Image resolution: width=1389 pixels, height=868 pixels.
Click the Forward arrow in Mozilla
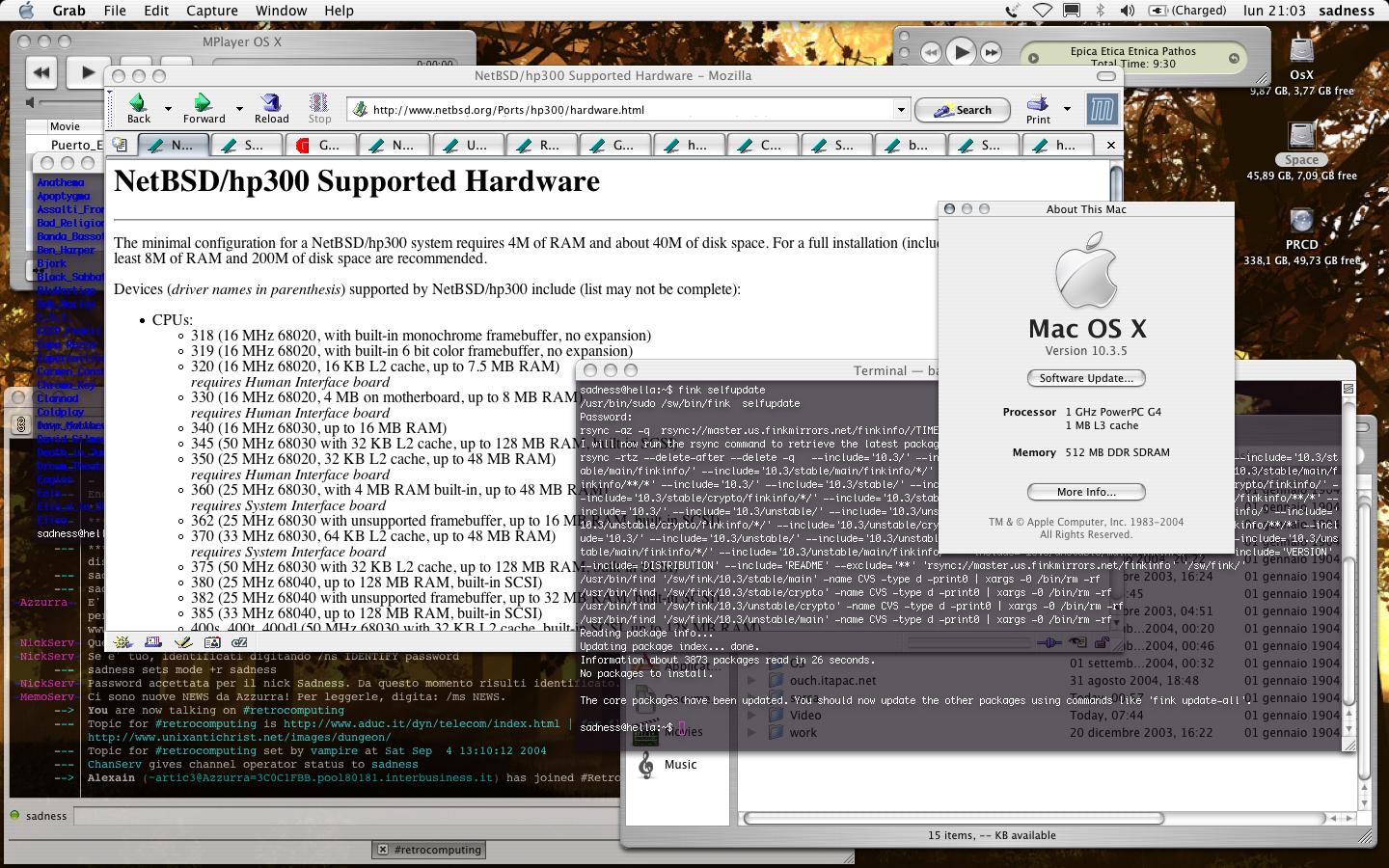[x=204, y=108]
